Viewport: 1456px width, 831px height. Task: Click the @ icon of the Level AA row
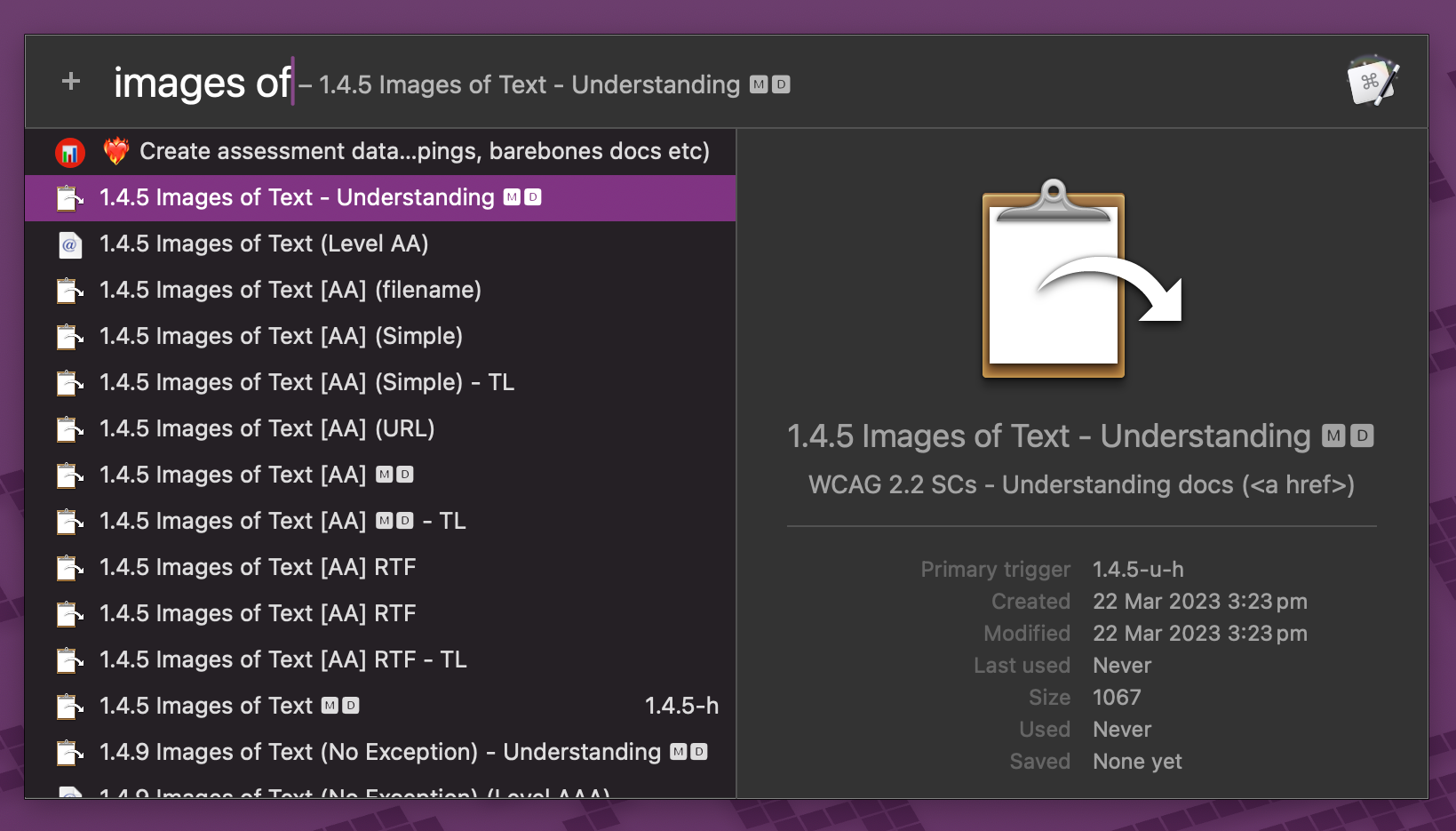click(70, 244)
